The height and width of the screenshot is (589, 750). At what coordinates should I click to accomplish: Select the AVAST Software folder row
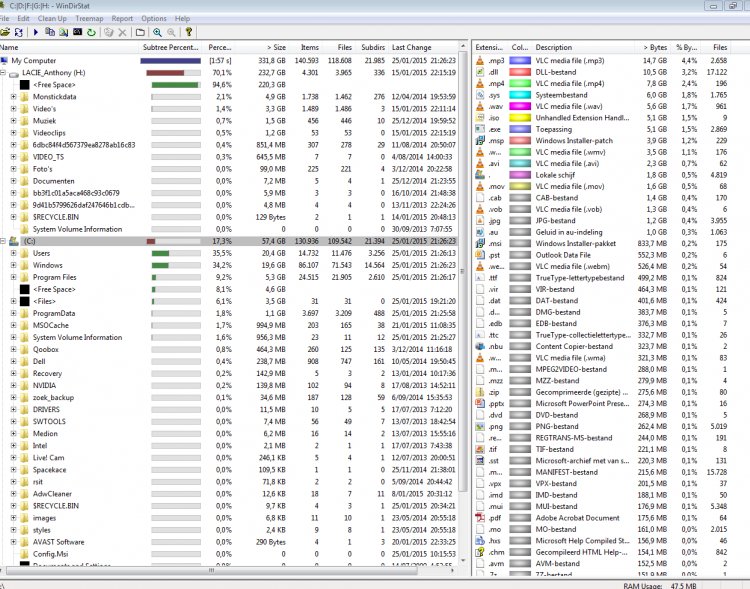pyautogui.click(x=229, y=542)
